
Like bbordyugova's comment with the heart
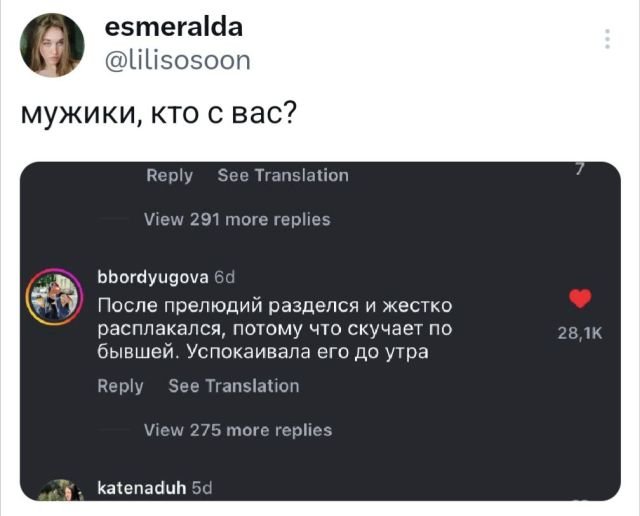click(579, 299)
